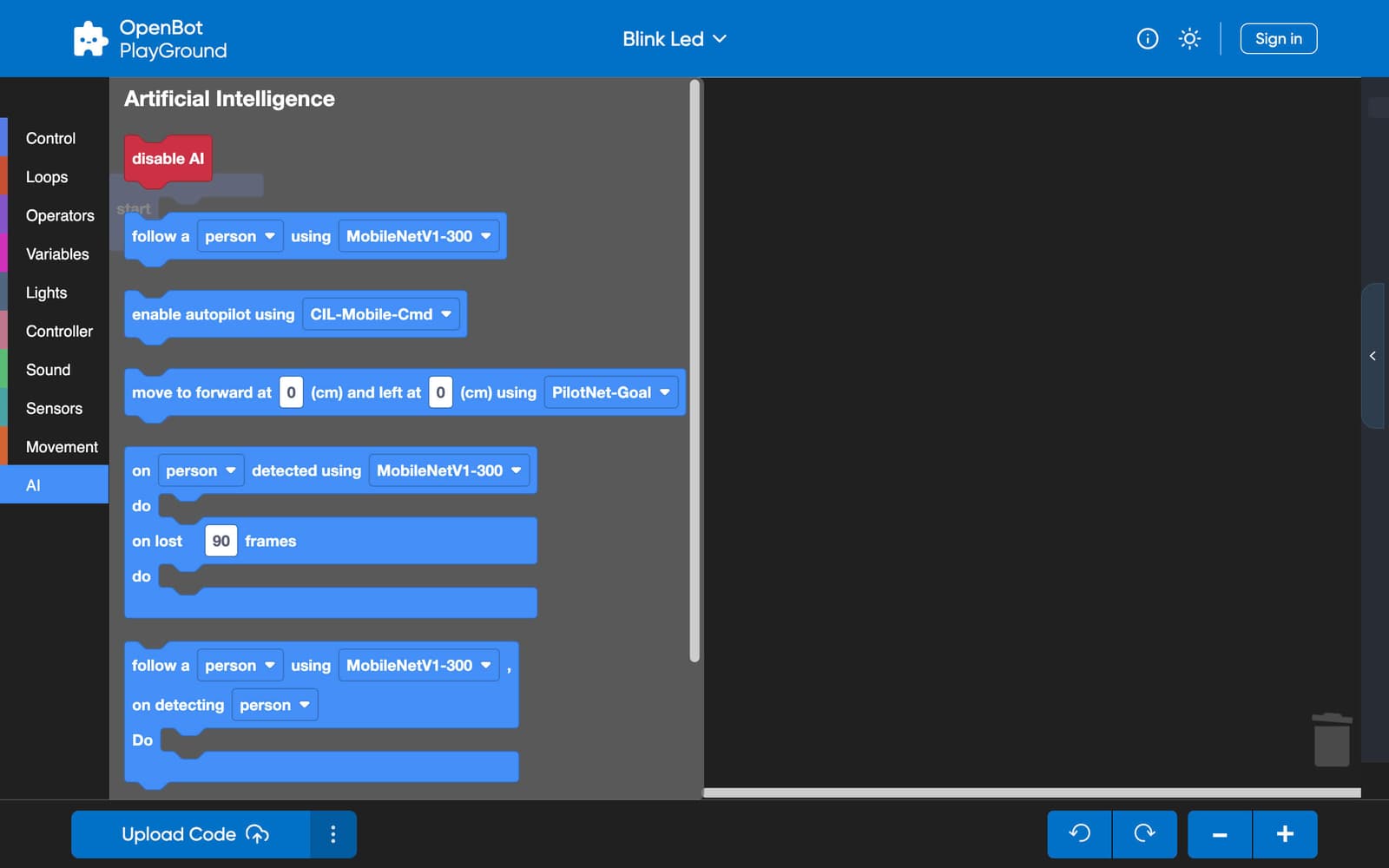The image size is (1389, 868).
Task: Click the flyout vertical scrollbar
Action: pyautogui.click(x=694, y=372)
